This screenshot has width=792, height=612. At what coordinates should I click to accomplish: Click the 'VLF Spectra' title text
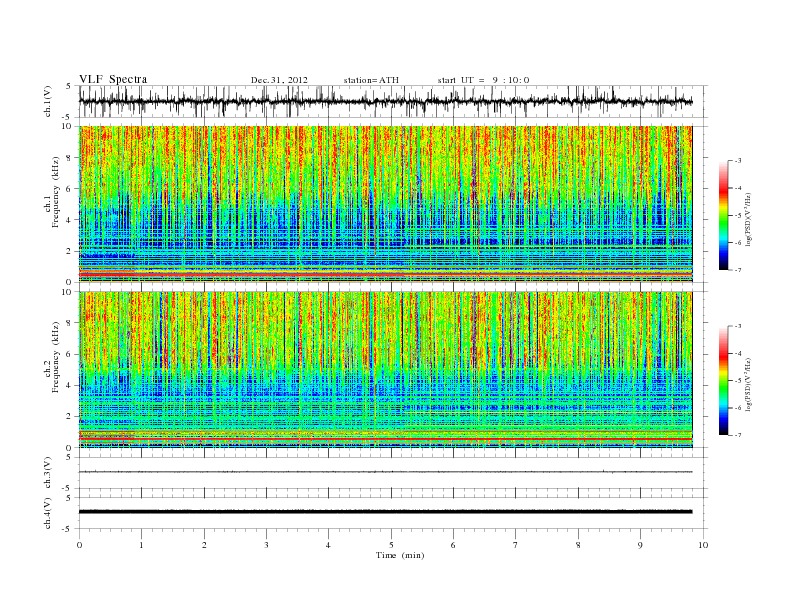[113, 79]
